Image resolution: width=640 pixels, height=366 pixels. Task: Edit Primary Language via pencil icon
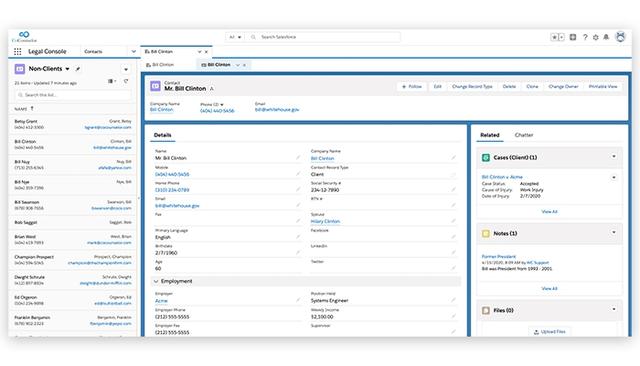tap(298, 237)
